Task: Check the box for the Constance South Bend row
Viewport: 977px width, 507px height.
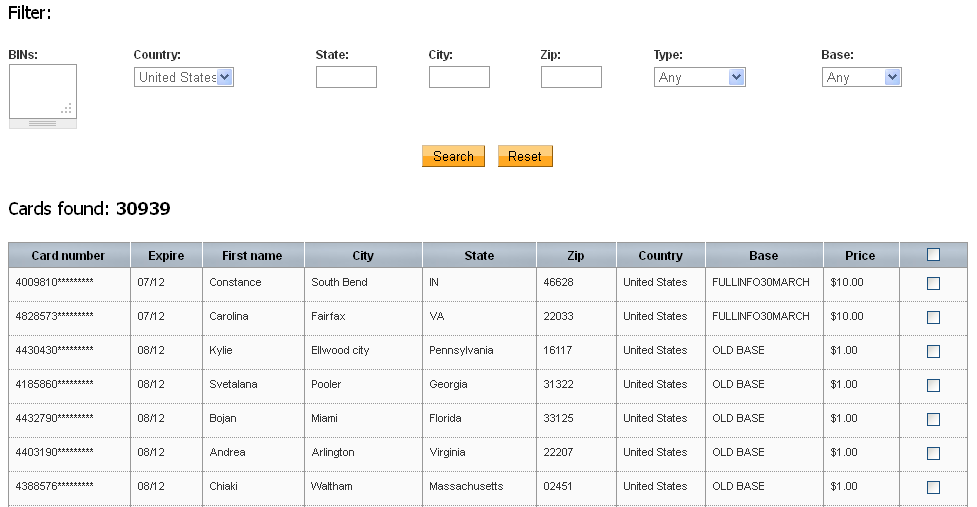Action: coord(933,283)
